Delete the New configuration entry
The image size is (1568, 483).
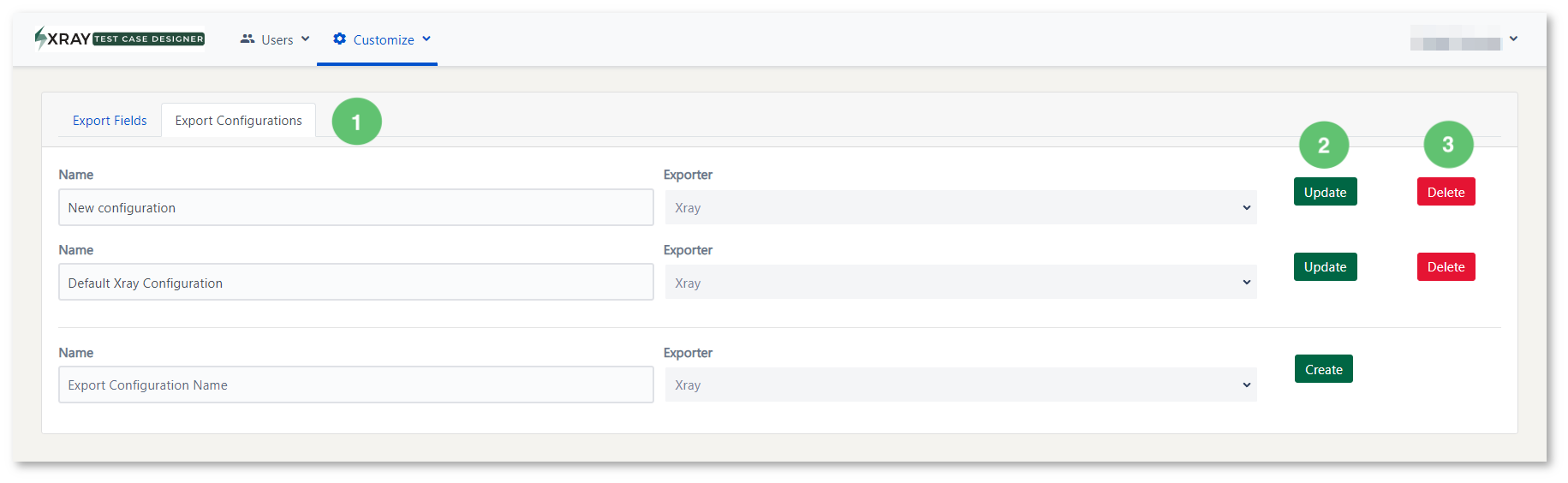(x=1446, y=192)
